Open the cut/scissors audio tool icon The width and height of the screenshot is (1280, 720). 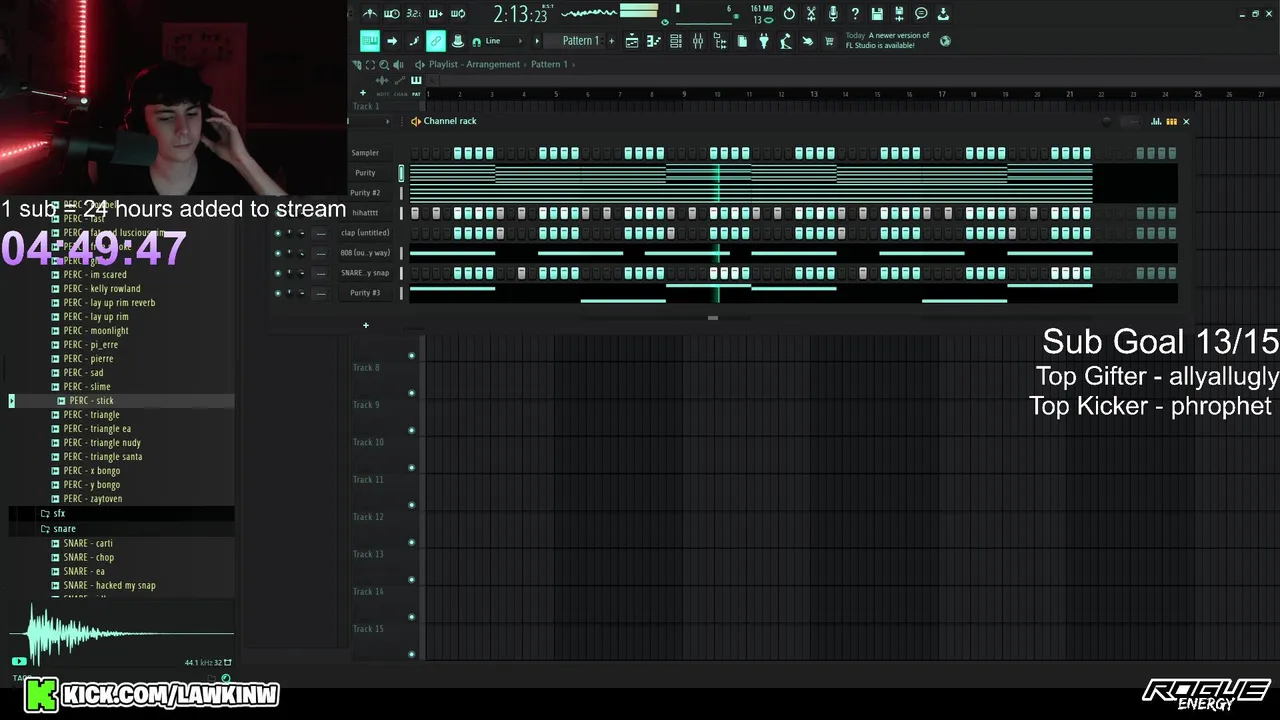[x=811, y=14]
